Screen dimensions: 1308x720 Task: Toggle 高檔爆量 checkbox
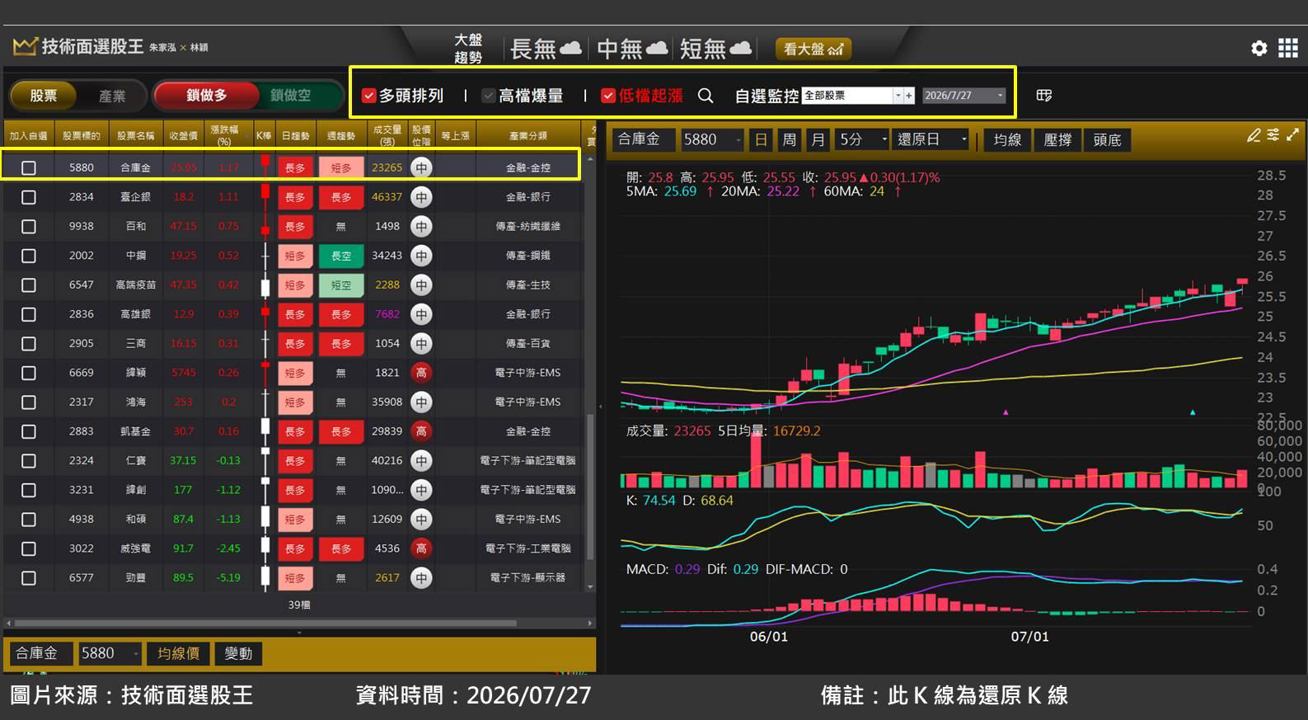(488, 96)
